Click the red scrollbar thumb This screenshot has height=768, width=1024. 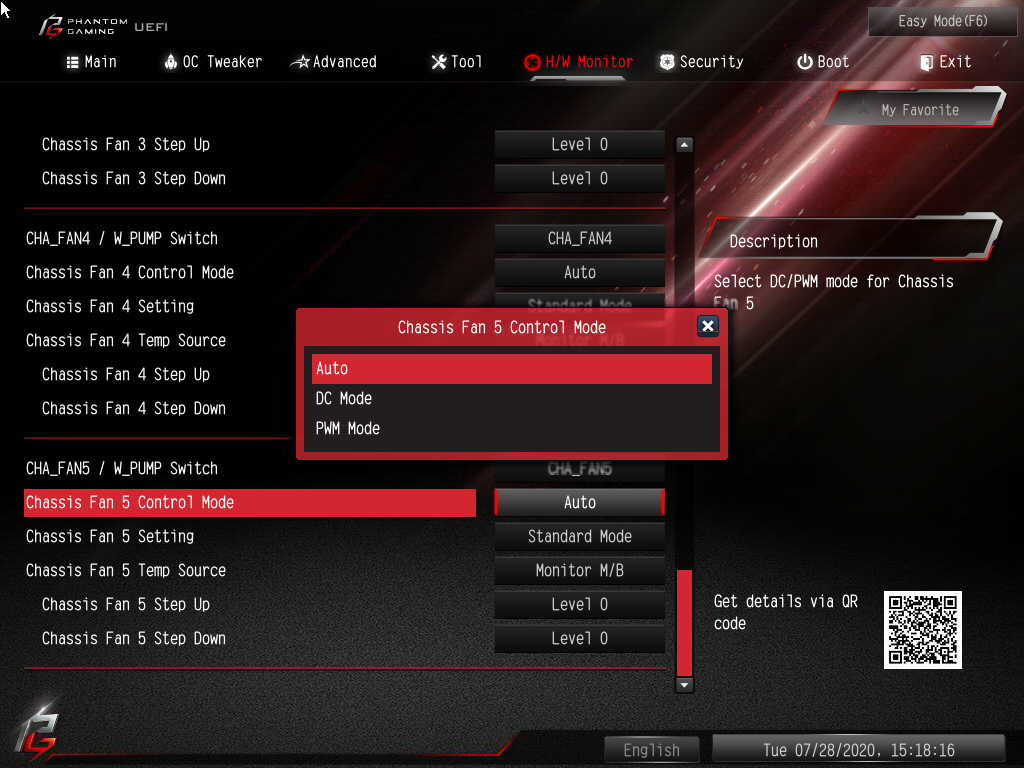coord(684,622)
